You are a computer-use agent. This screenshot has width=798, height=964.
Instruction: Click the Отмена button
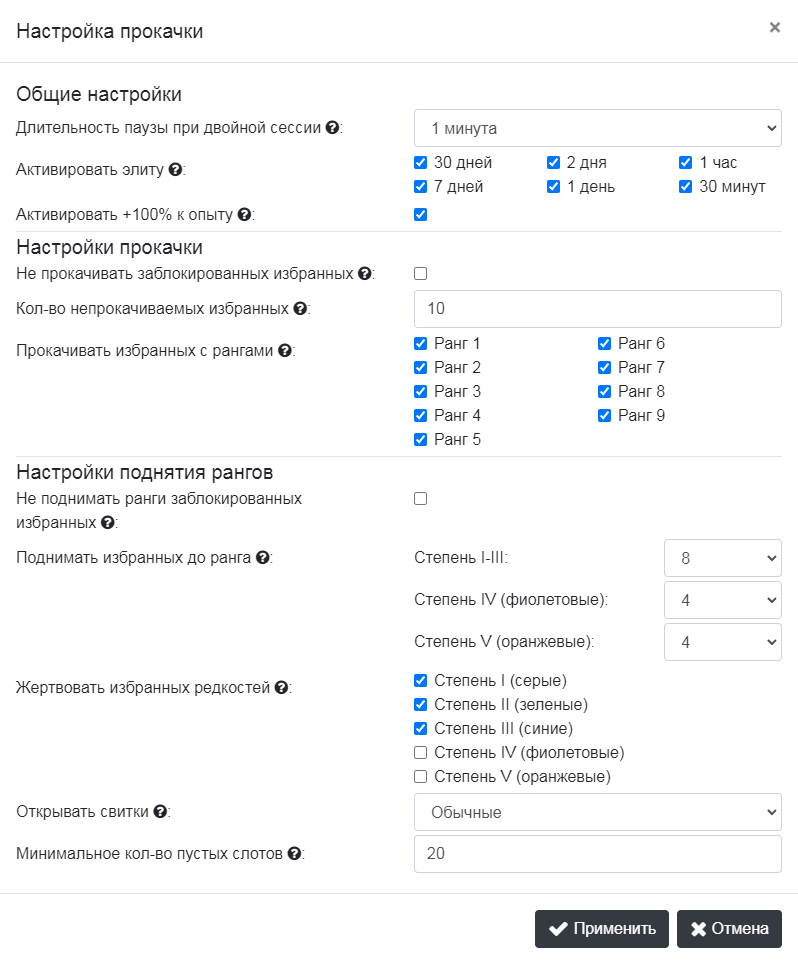pos(730,929)
